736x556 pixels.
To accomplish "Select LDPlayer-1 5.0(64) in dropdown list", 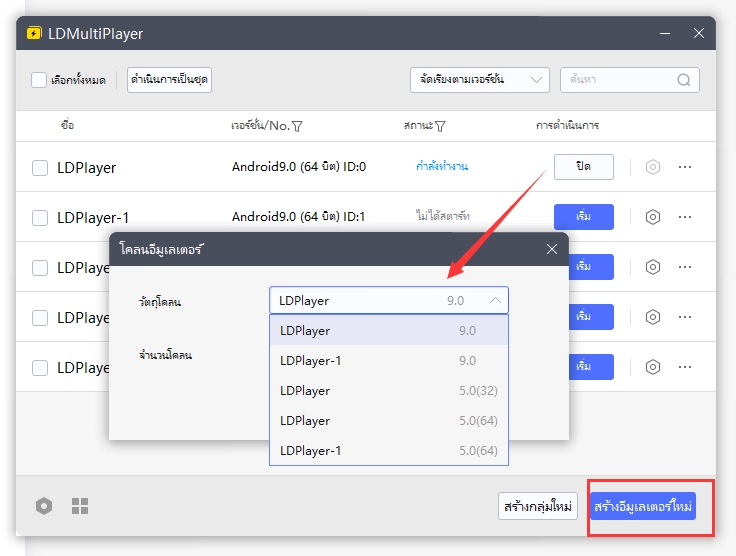I will [x=389, y=450].
